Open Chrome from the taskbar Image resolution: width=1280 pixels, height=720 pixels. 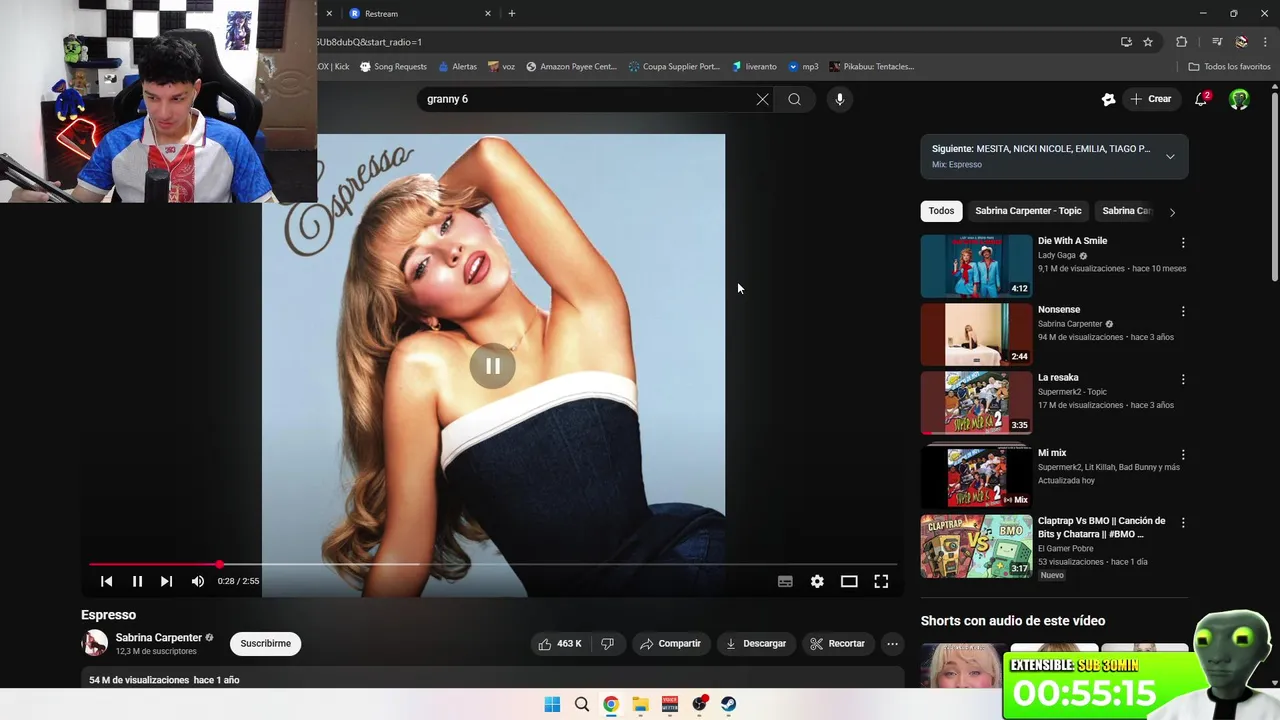pos(611,704)
